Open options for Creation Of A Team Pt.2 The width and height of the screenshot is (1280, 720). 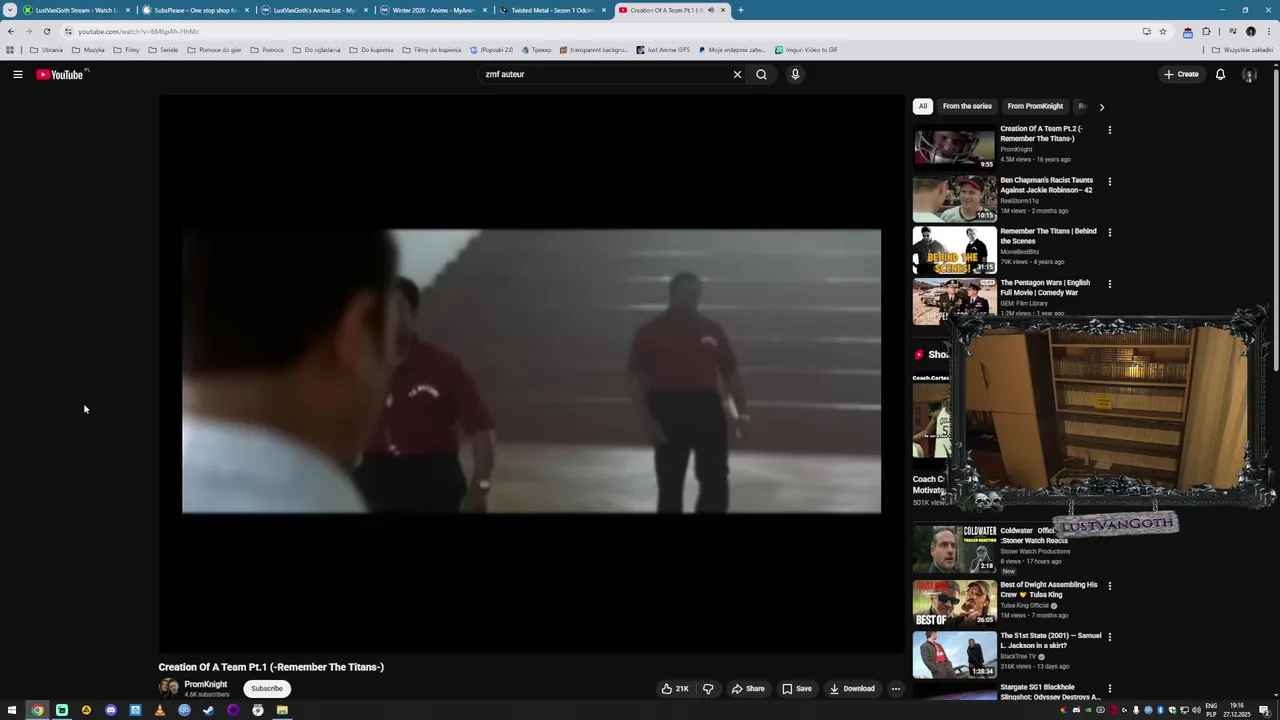(x=1109, y=130)
